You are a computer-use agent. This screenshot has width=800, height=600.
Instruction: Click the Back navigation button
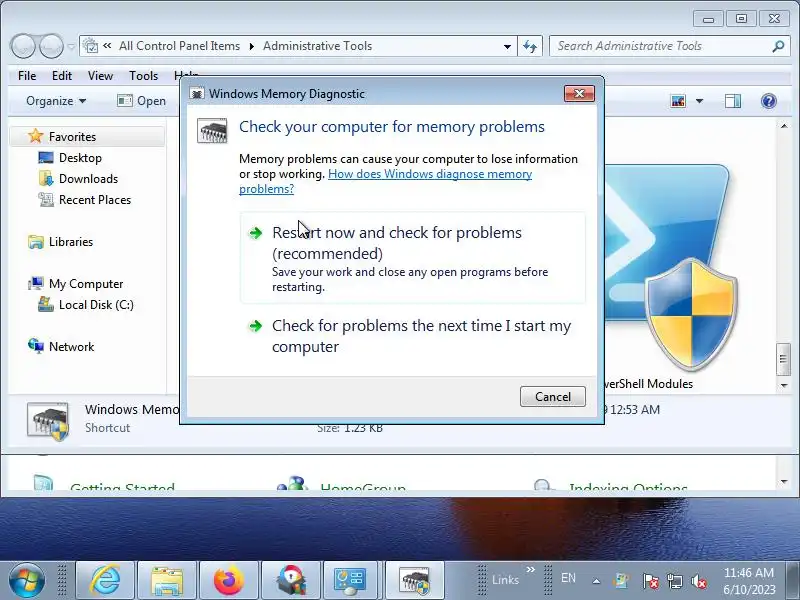[x=22, y=46]
